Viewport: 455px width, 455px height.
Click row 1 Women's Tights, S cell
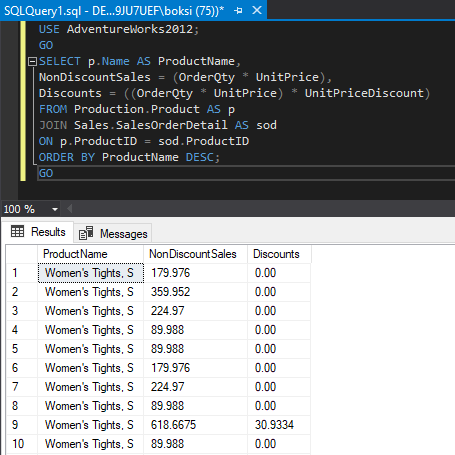pyautogui.click(x=91, y=273)
